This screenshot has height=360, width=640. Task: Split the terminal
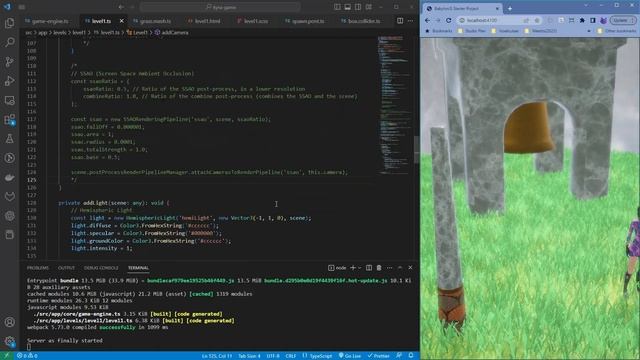pyautogui.click(x=369, y=268)
